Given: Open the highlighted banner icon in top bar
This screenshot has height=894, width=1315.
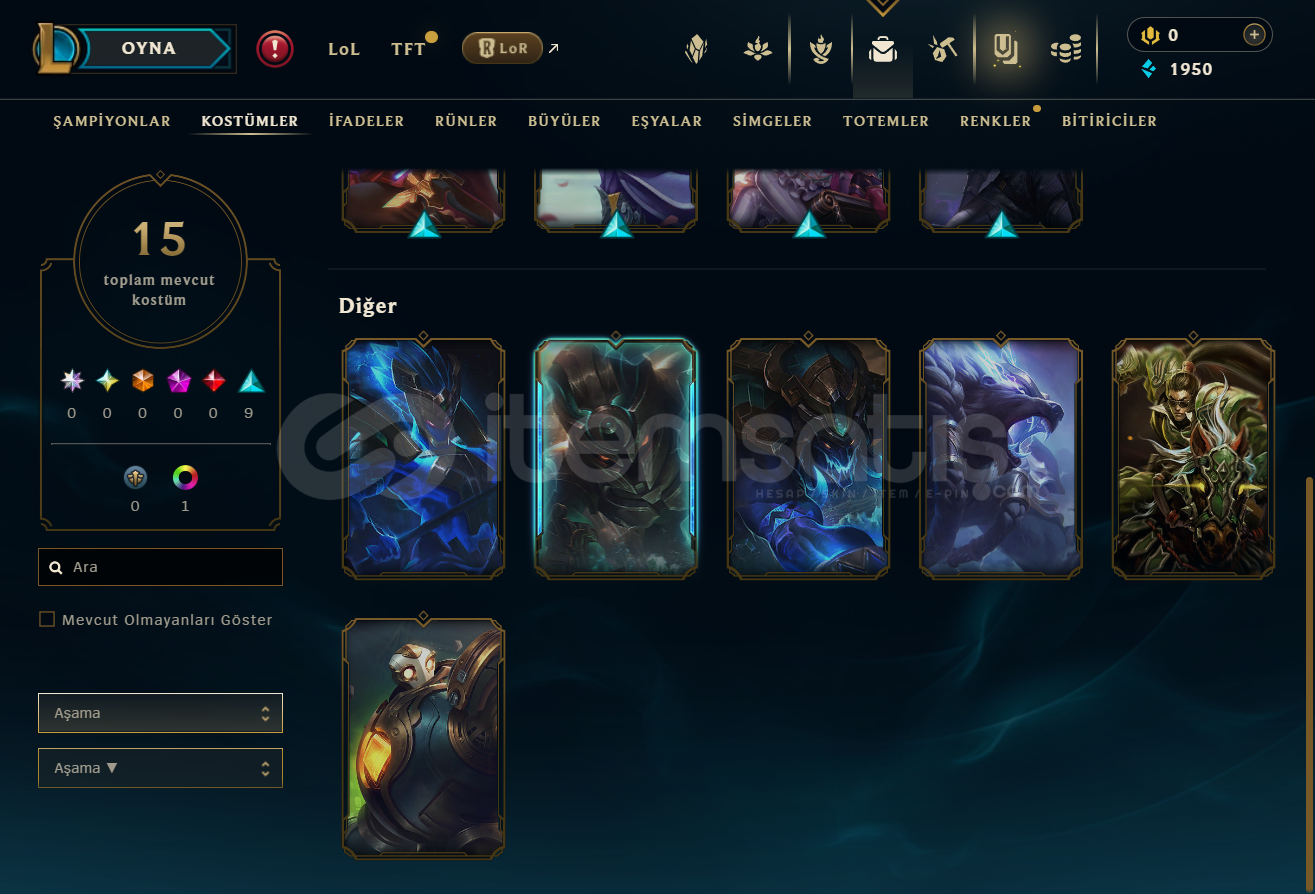Looking at the screenshot, I should tap(1005, 49).
